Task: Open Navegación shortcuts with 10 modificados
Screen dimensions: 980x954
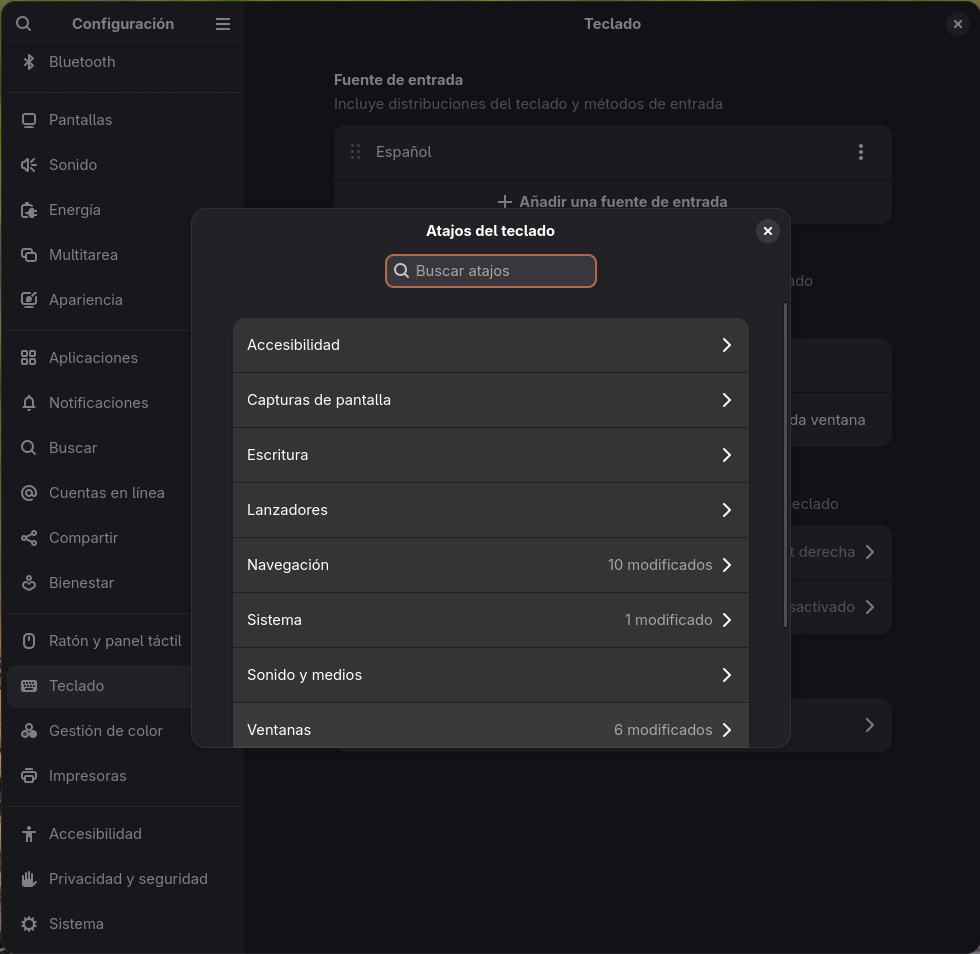Action: (490, 565)
